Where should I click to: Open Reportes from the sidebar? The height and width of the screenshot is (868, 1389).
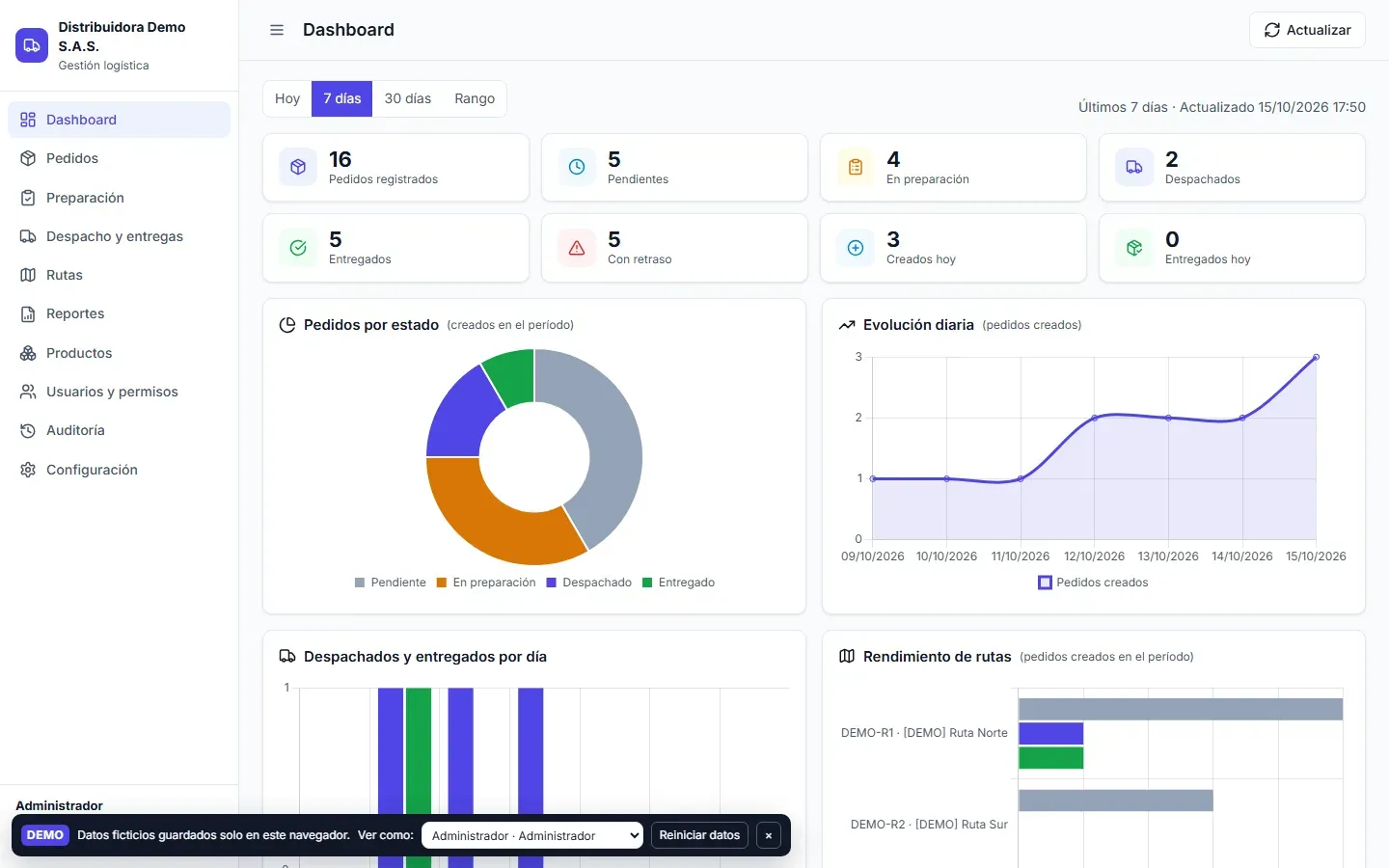click(119, 313)
